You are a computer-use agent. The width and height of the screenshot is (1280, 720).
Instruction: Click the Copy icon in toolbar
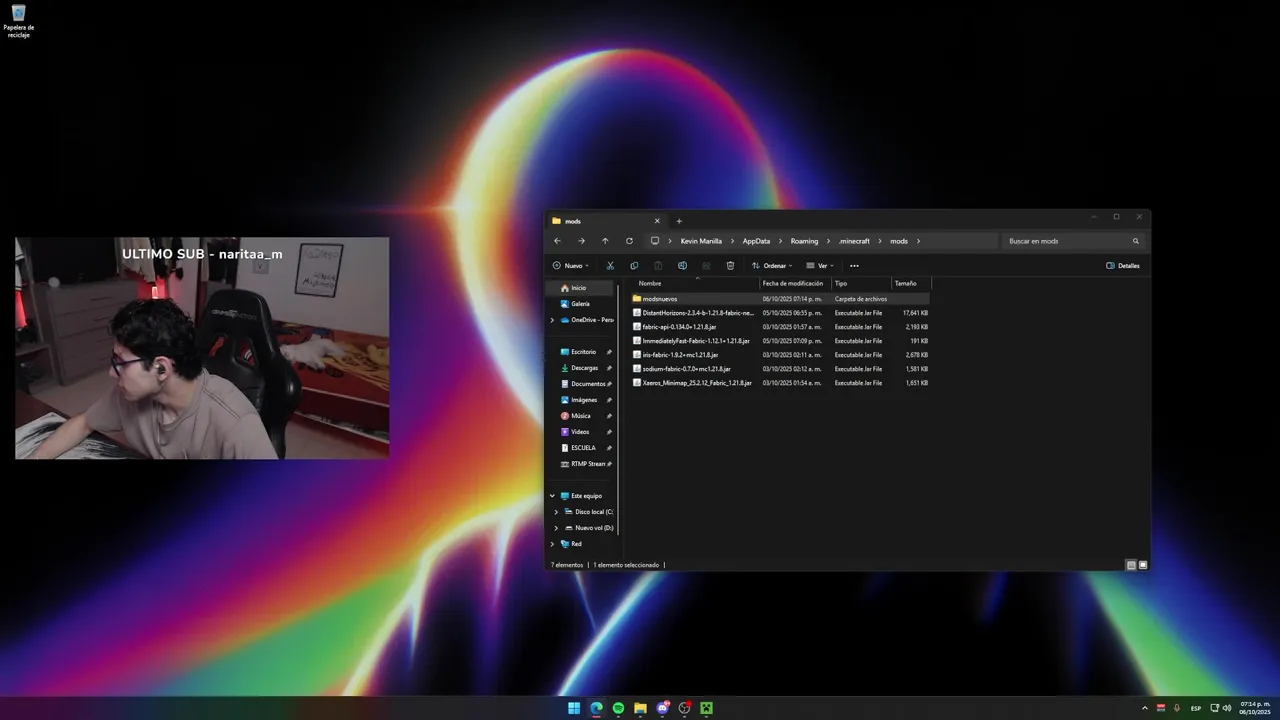point(634,266)
